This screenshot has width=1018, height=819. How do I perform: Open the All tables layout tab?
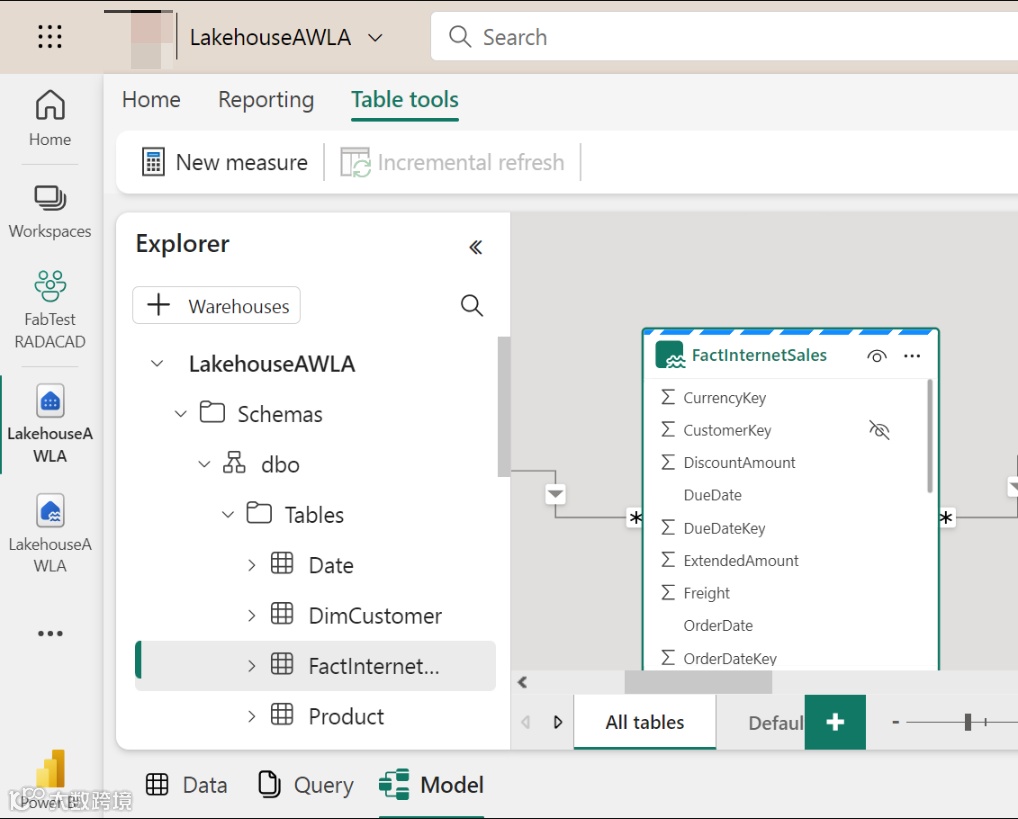point(645,722)
